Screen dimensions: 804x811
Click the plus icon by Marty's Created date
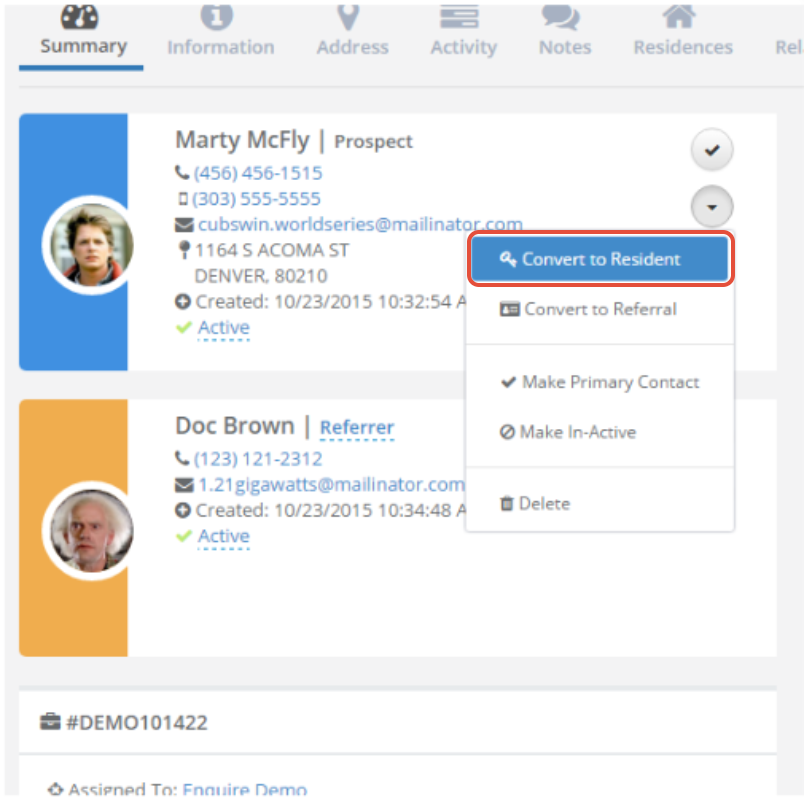tap(183, 302)
